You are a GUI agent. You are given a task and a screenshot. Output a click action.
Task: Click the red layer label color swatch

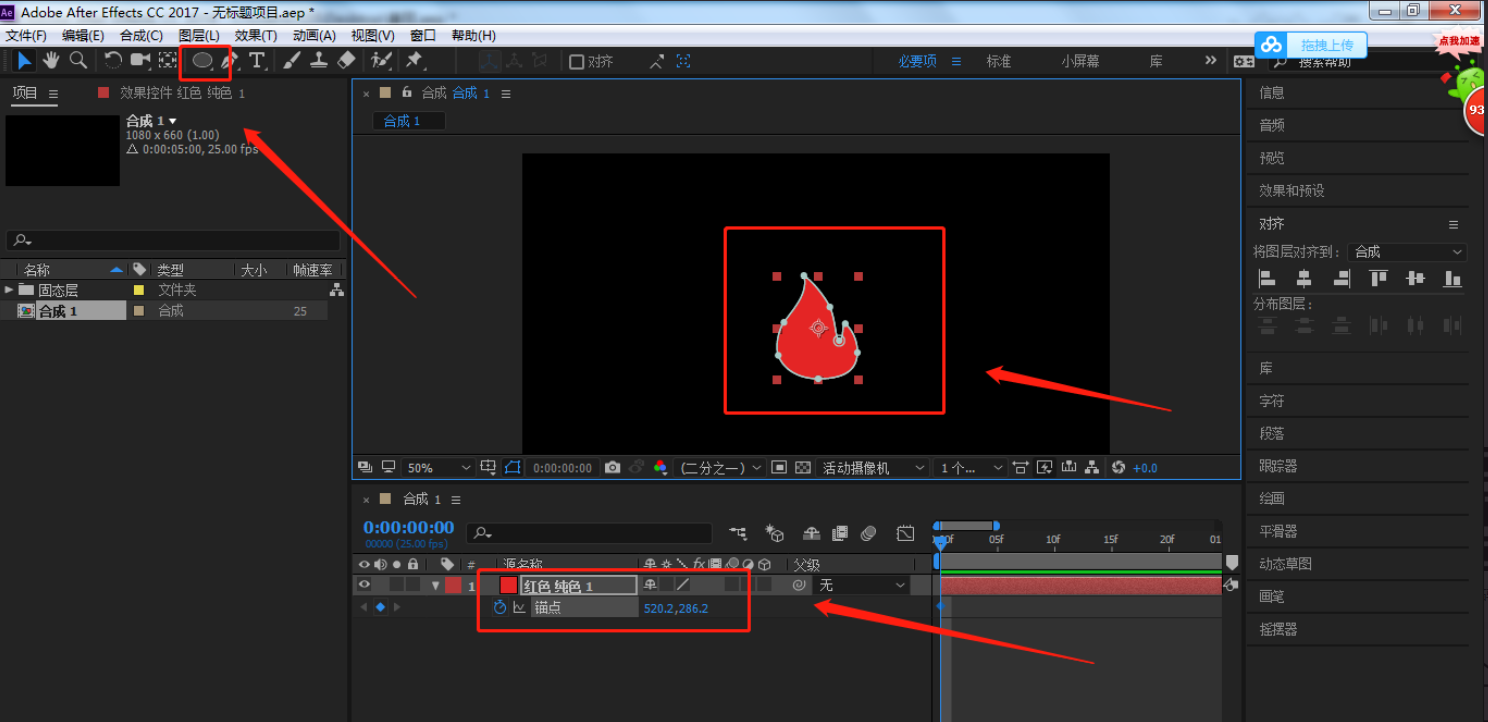click(453, 585)
